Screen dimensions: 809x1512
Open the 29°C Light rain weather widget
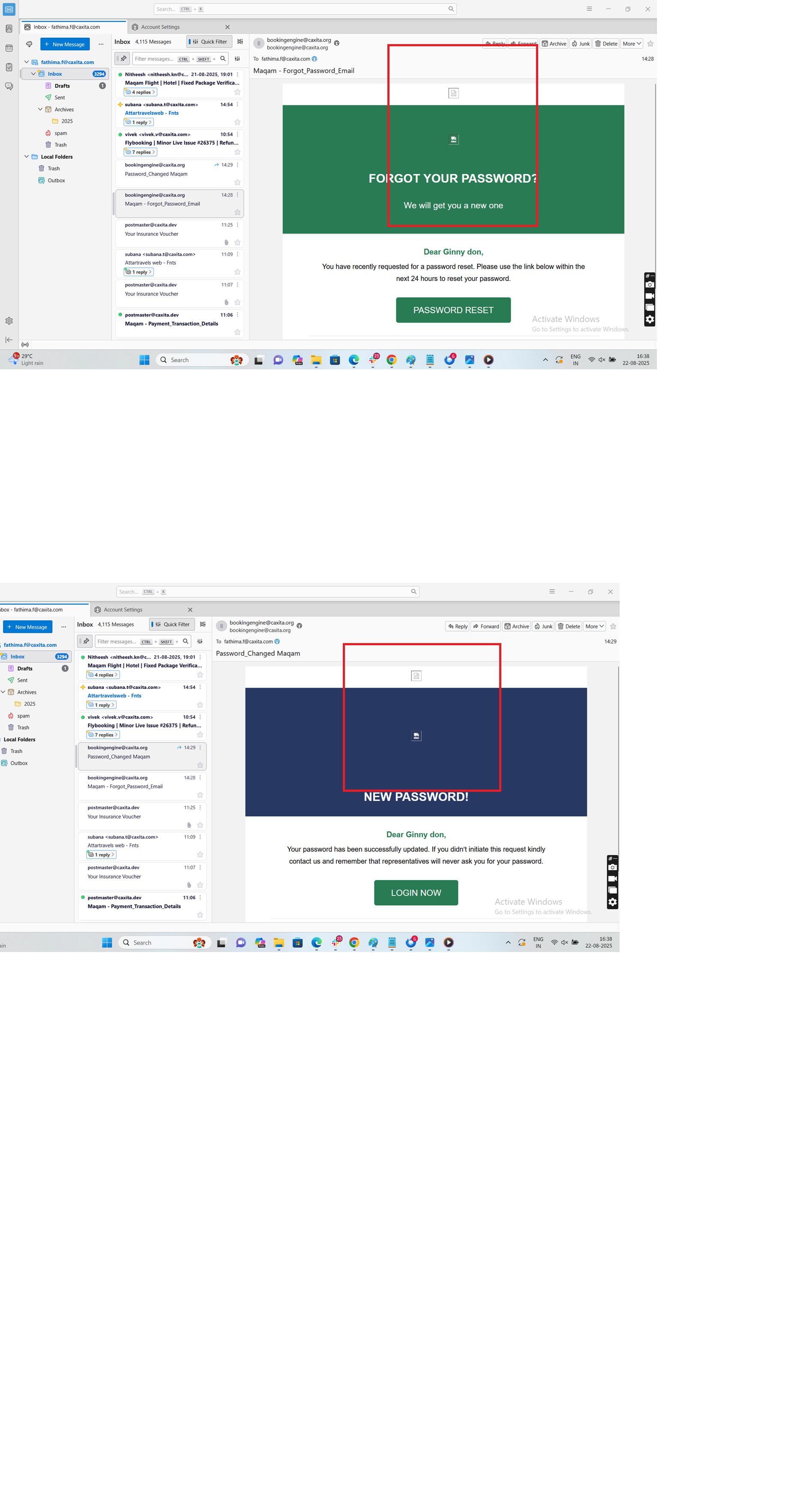[27, 359]
